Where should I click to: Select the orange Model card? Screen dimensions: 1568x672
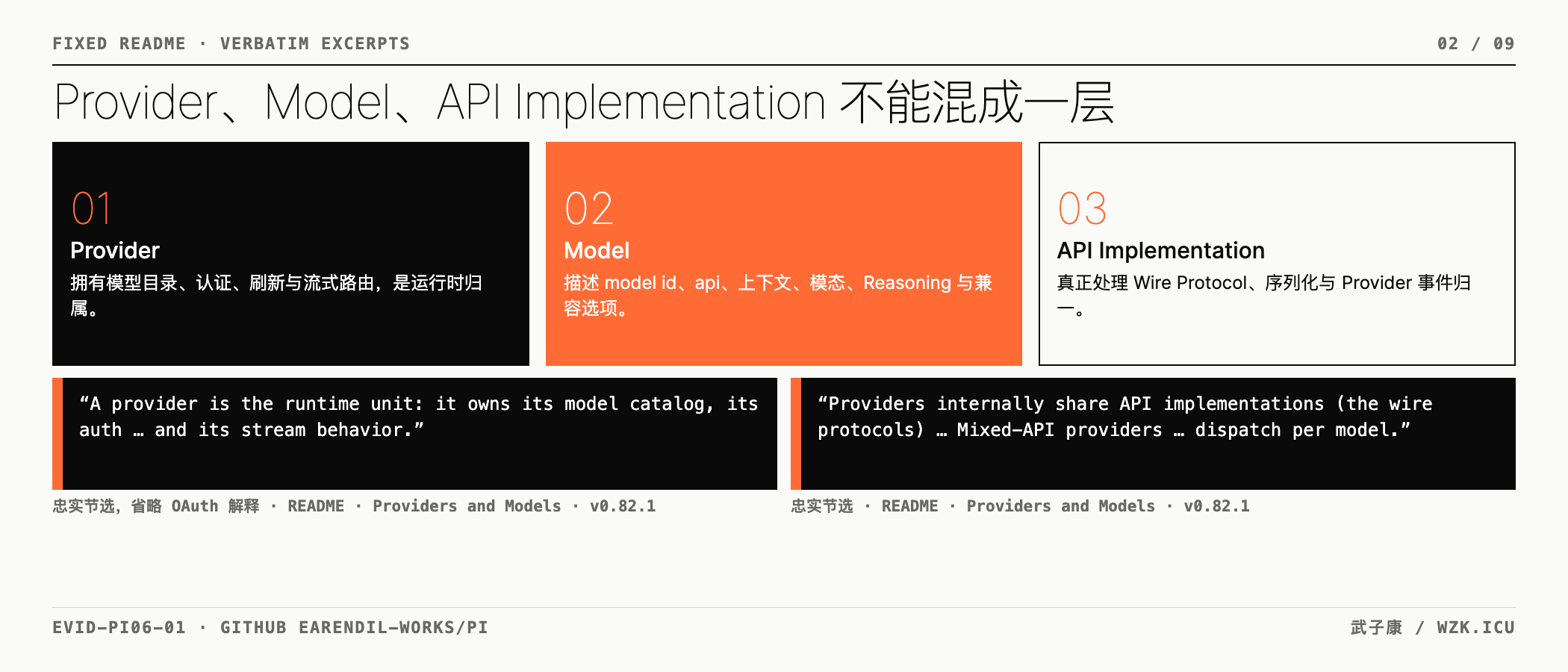(x=784, y=254)
